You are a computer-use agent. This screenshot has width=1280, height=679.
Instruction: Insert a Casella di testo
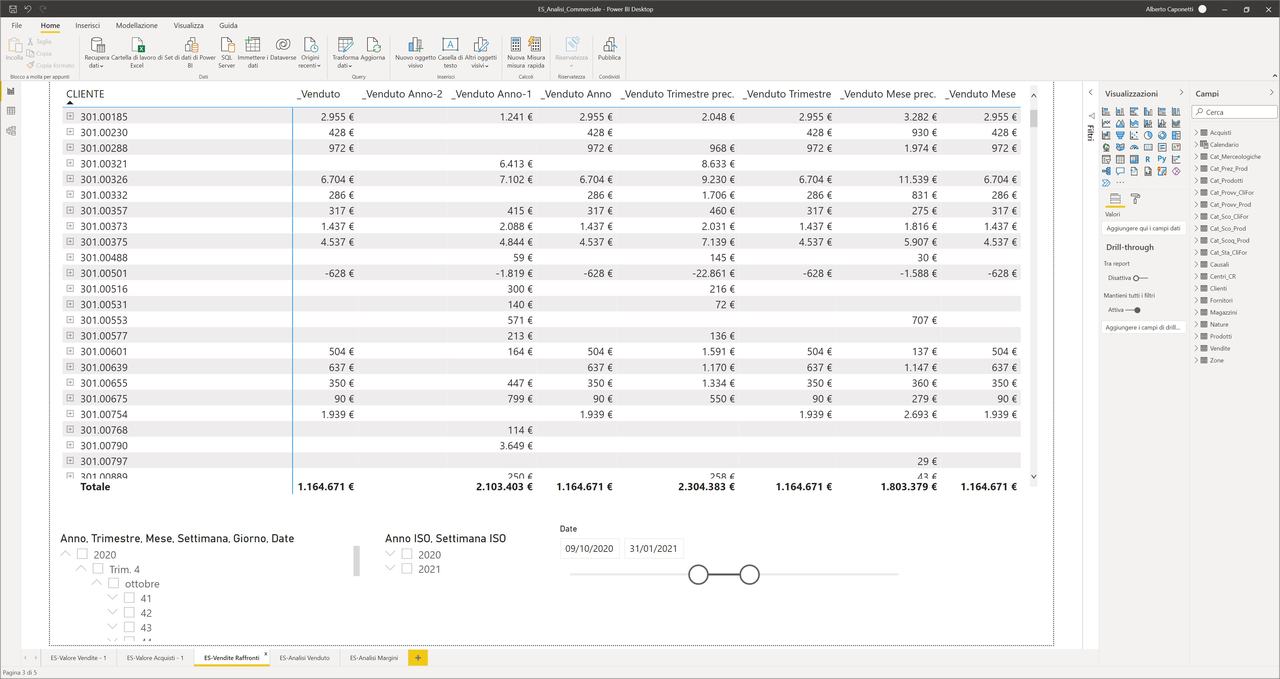click(450, 46)
